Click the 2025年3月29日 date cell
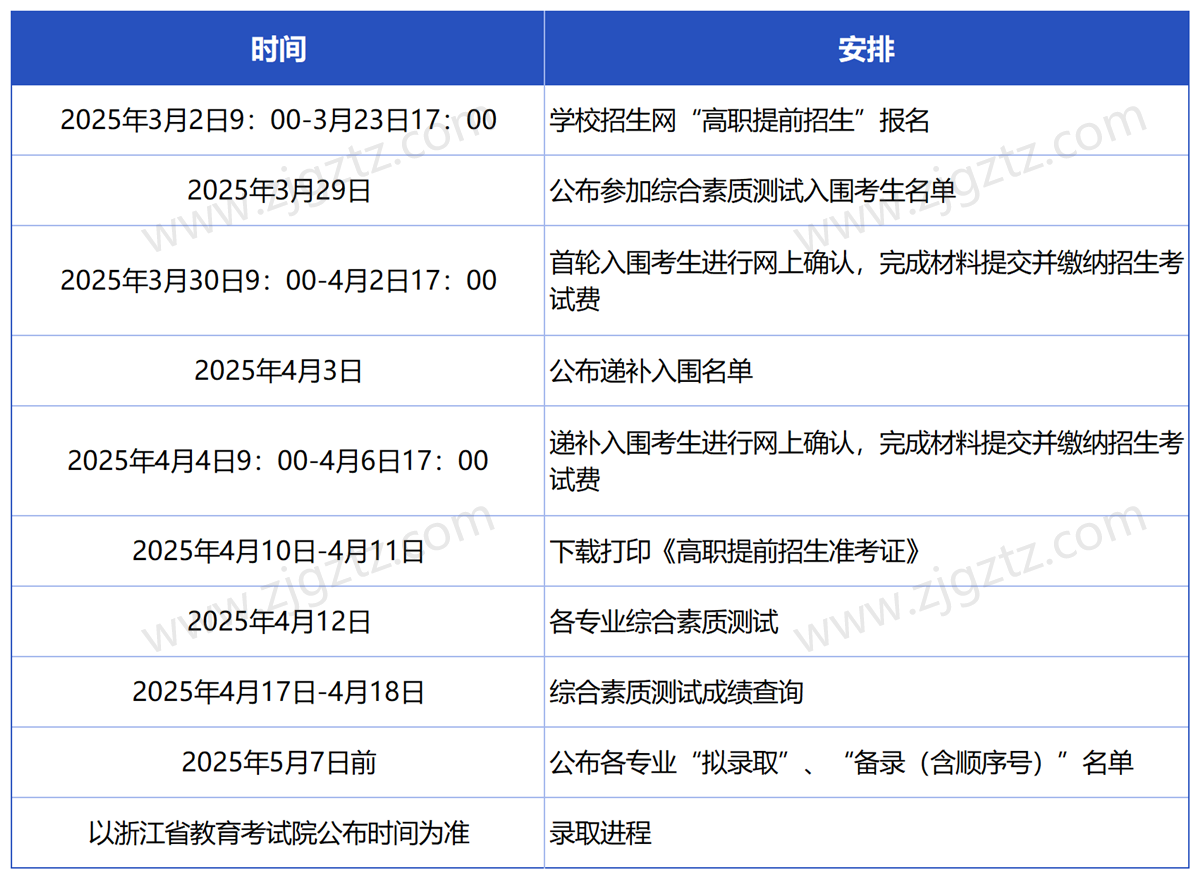 point(277,190)
